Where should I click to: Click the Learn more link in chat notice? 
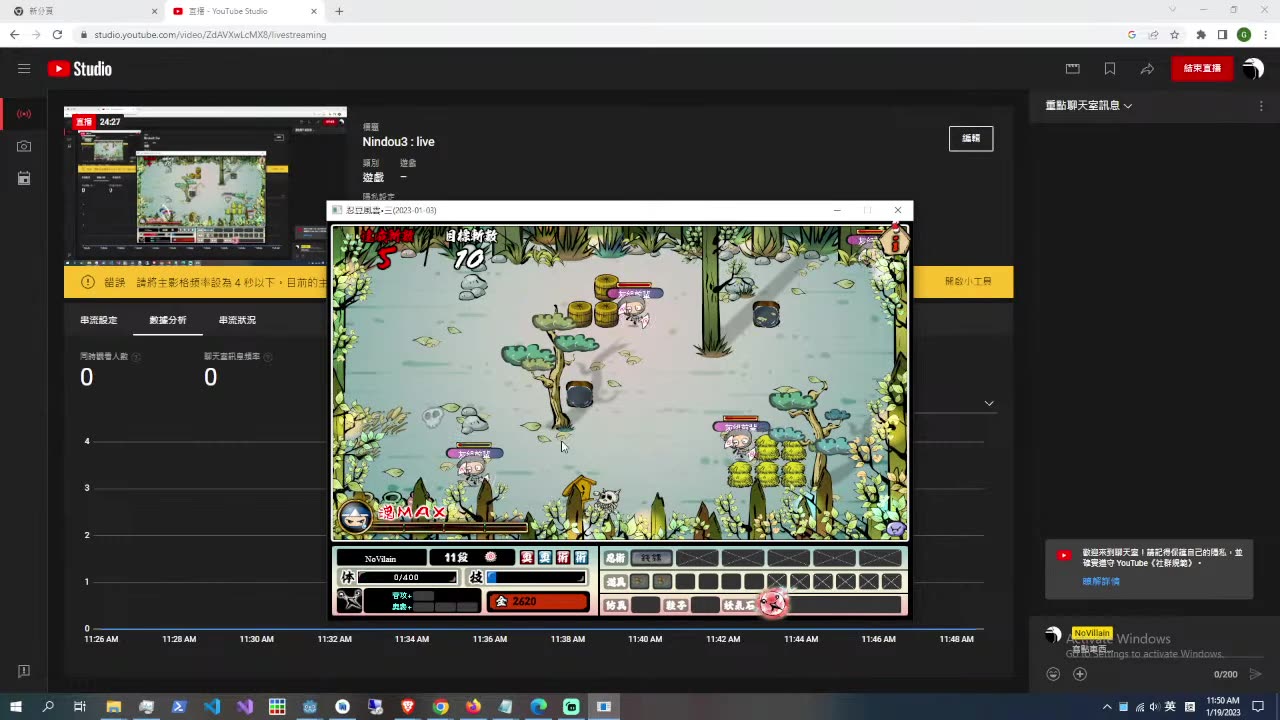coord(1101,581)
